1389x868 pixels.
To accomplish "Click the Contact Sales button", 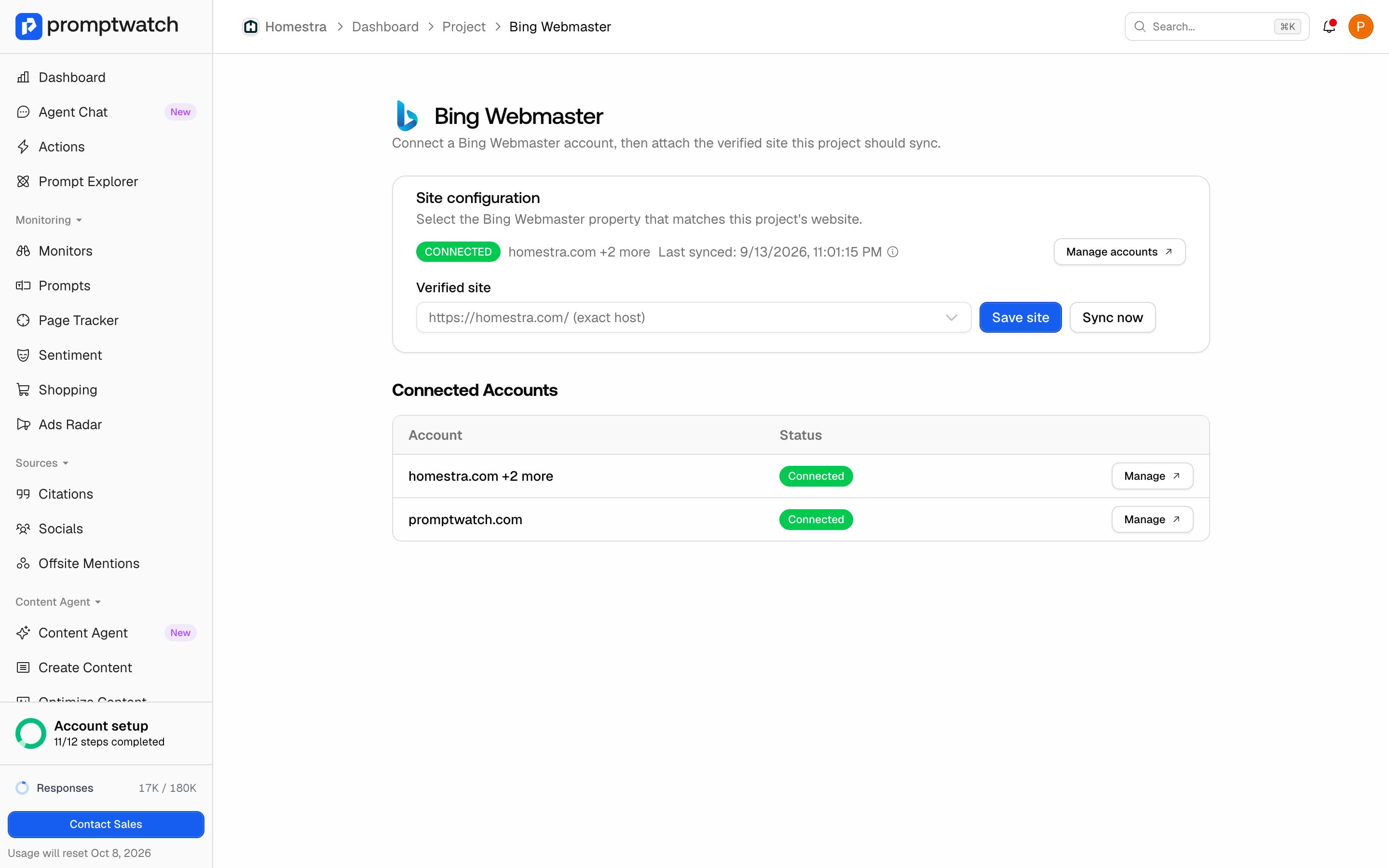I will point(106,825).
